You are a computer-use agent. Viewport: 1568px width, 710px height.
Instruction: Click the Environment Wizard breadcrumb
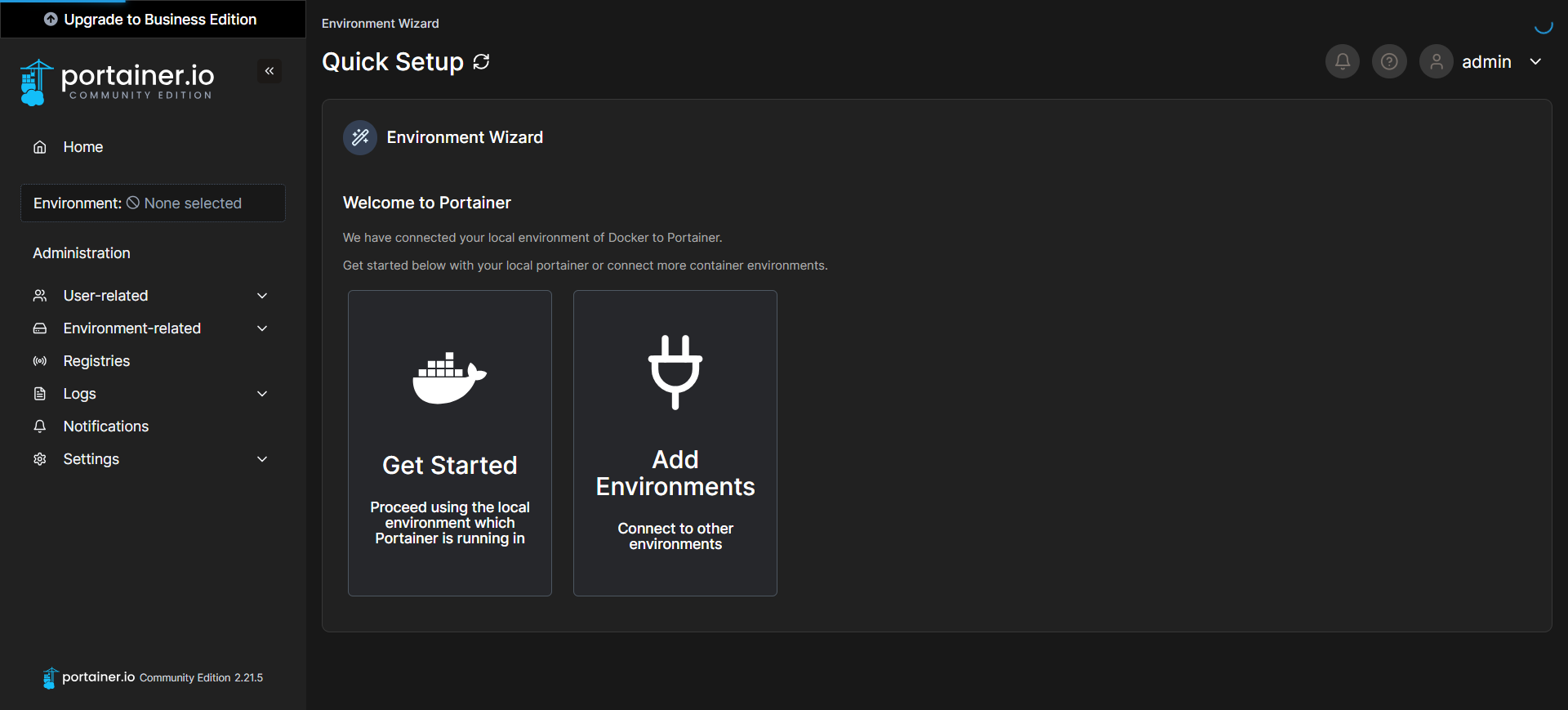(x=381, y=24)
